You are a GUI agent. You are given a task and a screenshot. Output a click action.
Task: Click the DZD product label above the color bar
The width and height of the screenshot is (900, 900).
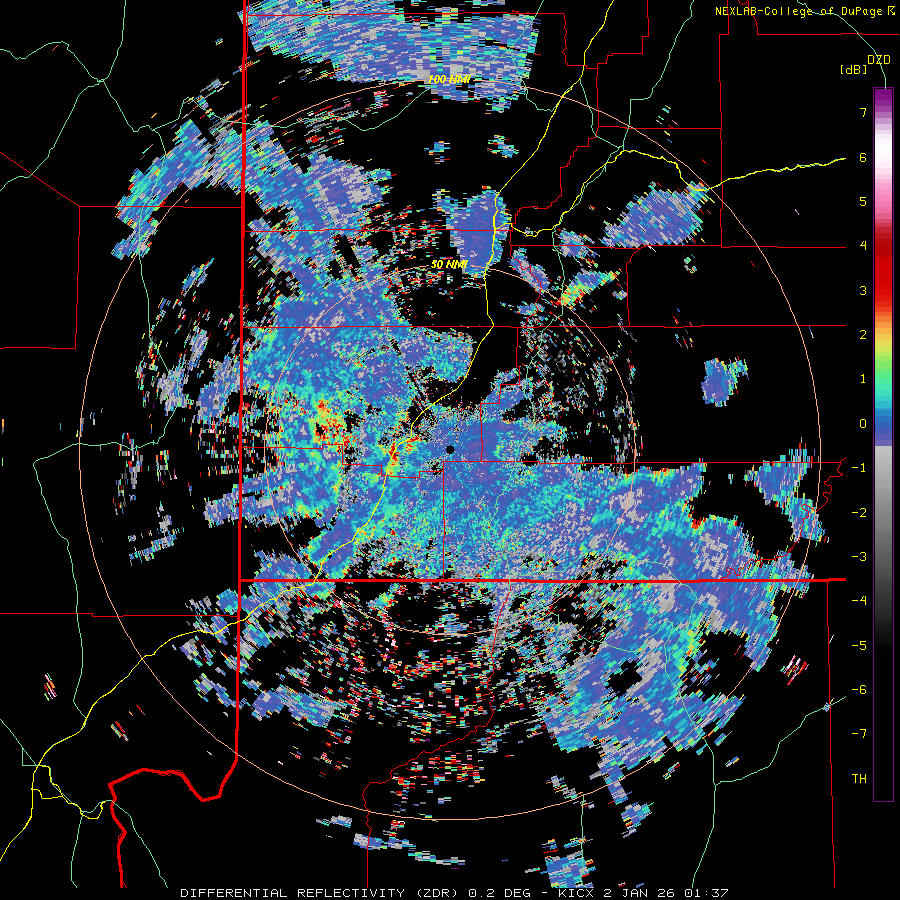[x=878, y=59]
